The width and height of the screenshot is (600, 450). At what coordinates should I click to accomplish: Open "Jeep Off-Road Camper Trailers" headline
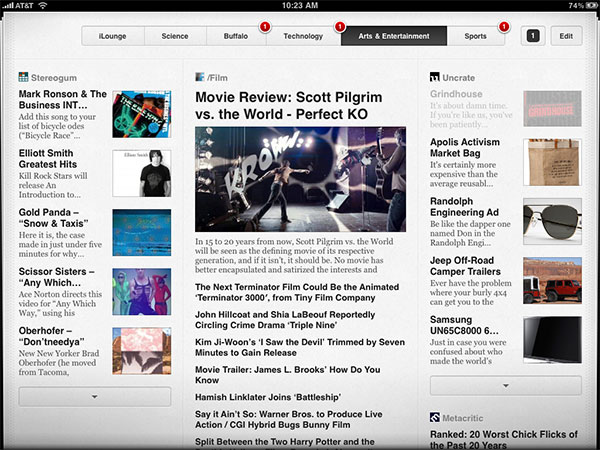click(x=465, y=266)
